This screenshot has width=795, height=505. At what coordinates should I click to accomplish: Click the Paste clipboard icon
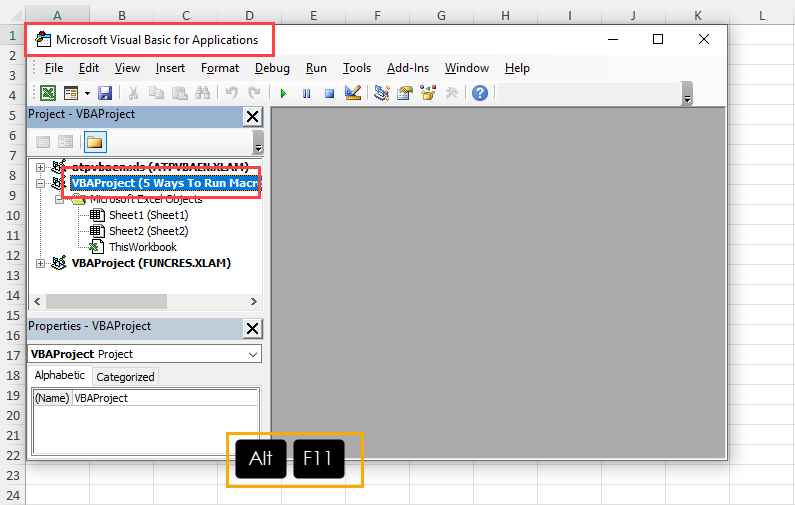179,93
